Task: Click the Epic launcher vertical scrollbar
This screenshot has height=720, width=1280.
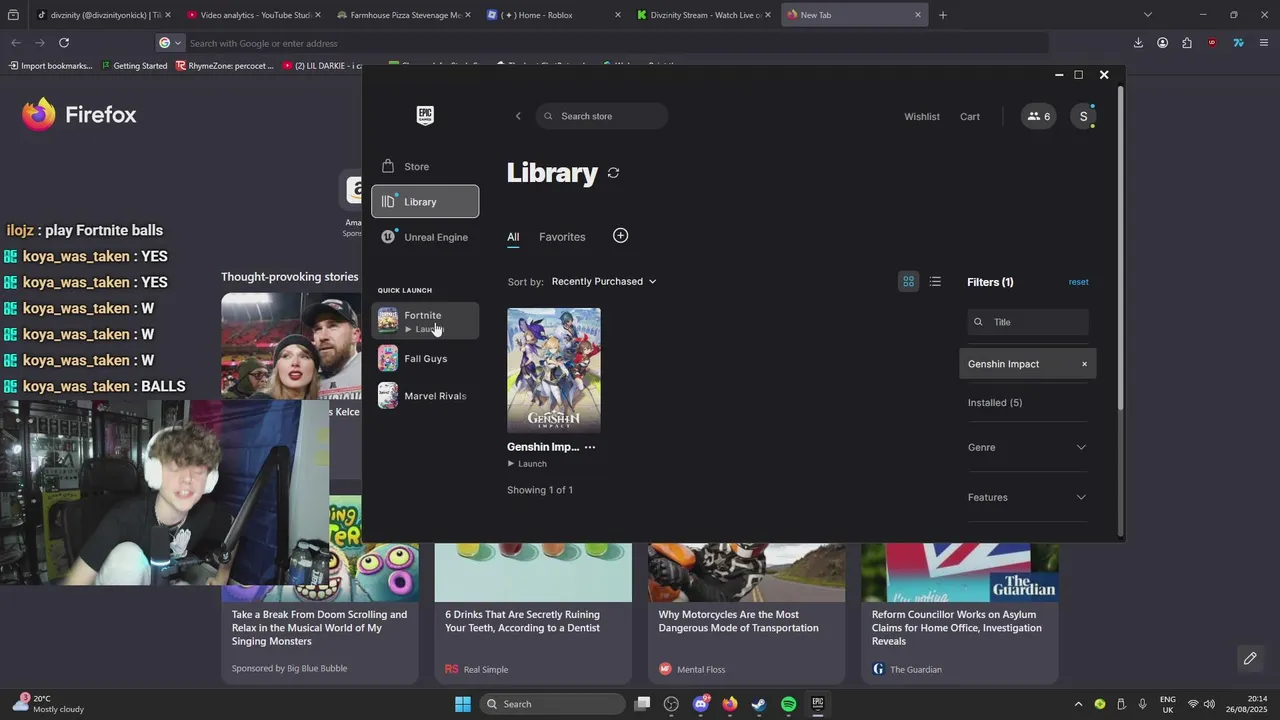Action: [1120, 248]
